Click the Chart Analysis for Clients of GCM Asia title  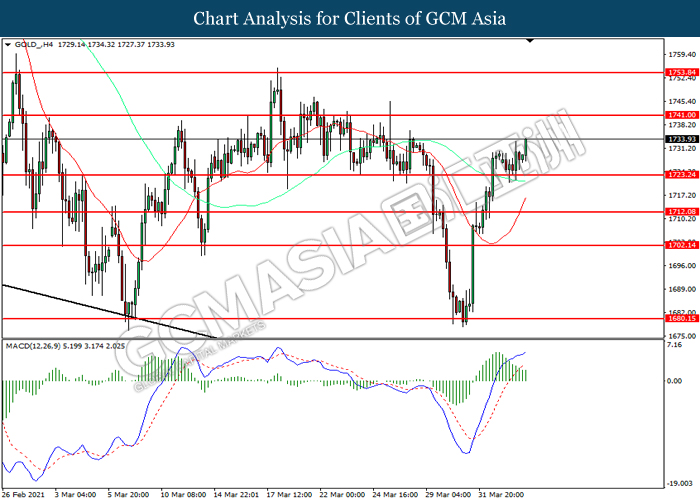click(x=350, y=19)
